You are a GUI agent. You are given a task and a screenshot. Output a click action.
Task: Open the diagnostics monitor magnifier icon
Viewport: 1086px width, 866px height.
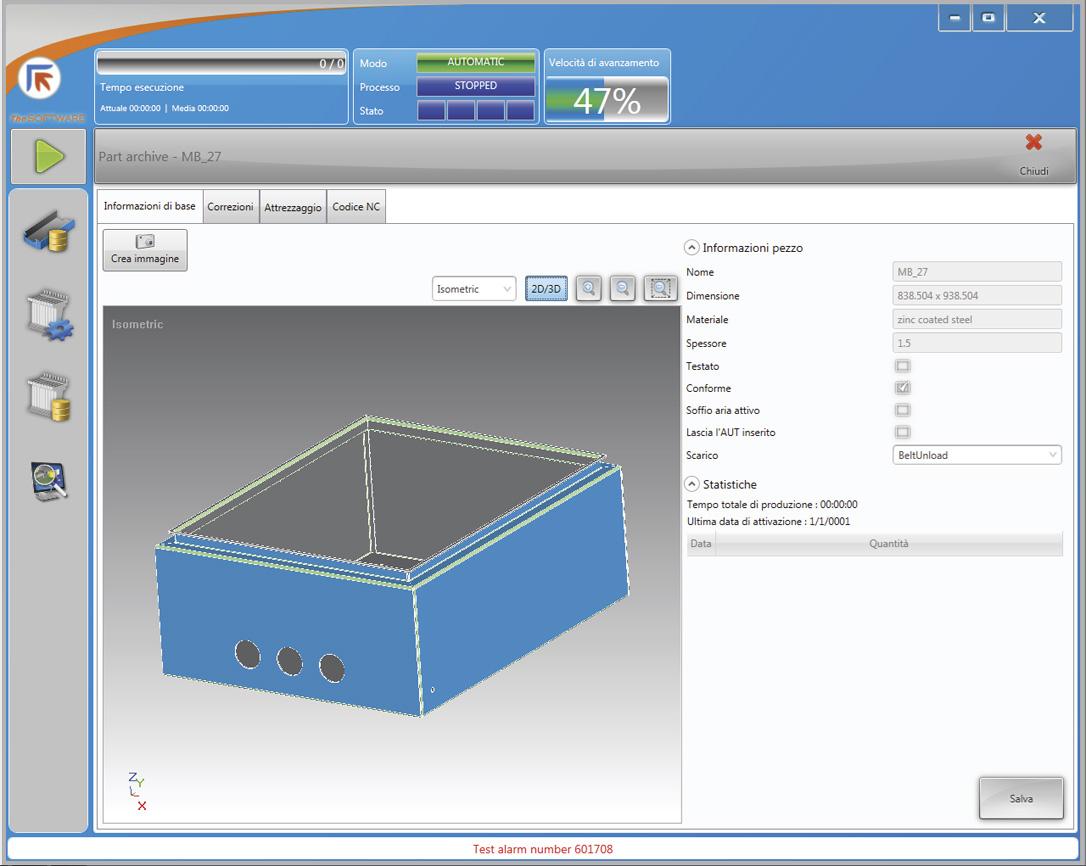[x=49, y=480]
